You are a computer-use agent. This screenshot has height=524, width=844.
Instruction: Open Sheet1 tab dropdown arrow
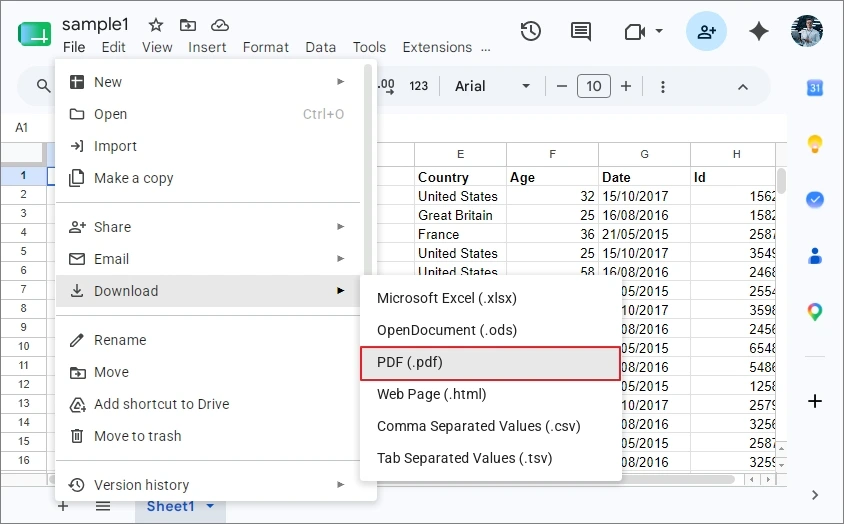pos(210,506)
